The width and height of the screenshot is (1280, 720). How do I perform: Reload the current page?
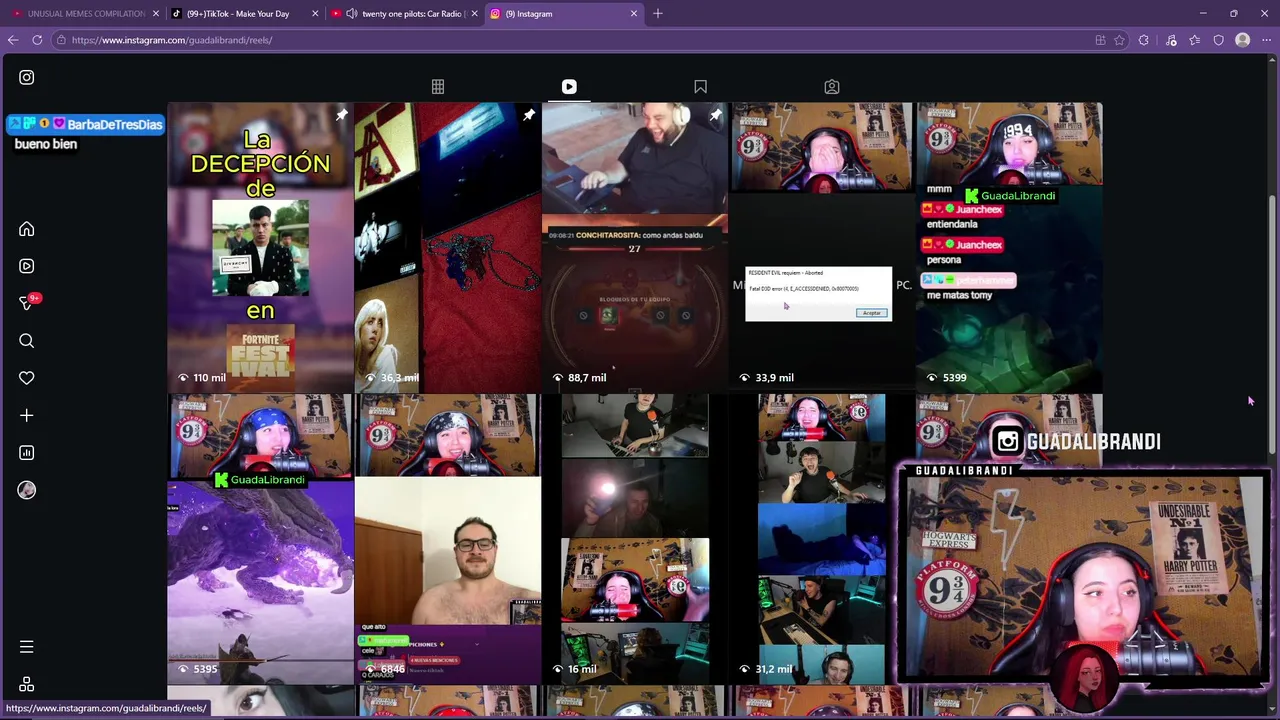37,40
